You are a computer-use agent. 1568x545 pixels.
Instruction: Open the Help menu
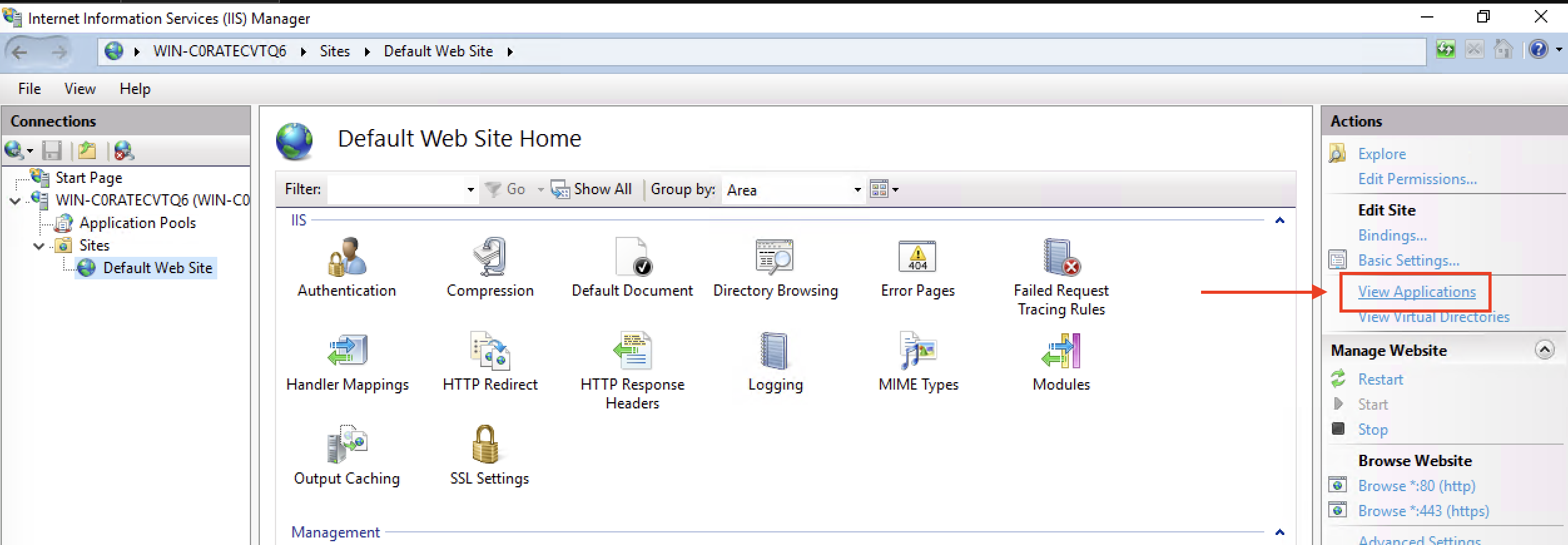click(135, 89)
